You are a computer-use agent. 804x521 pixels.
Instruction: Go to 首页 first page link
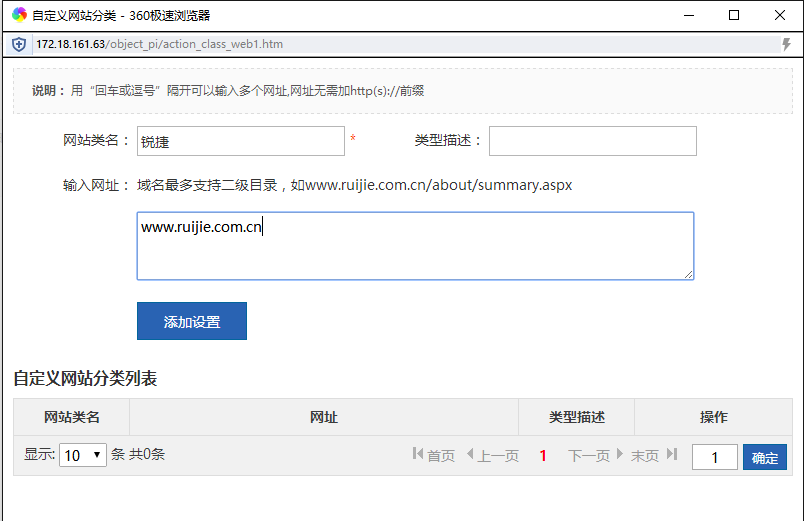(x=433, y=455)
